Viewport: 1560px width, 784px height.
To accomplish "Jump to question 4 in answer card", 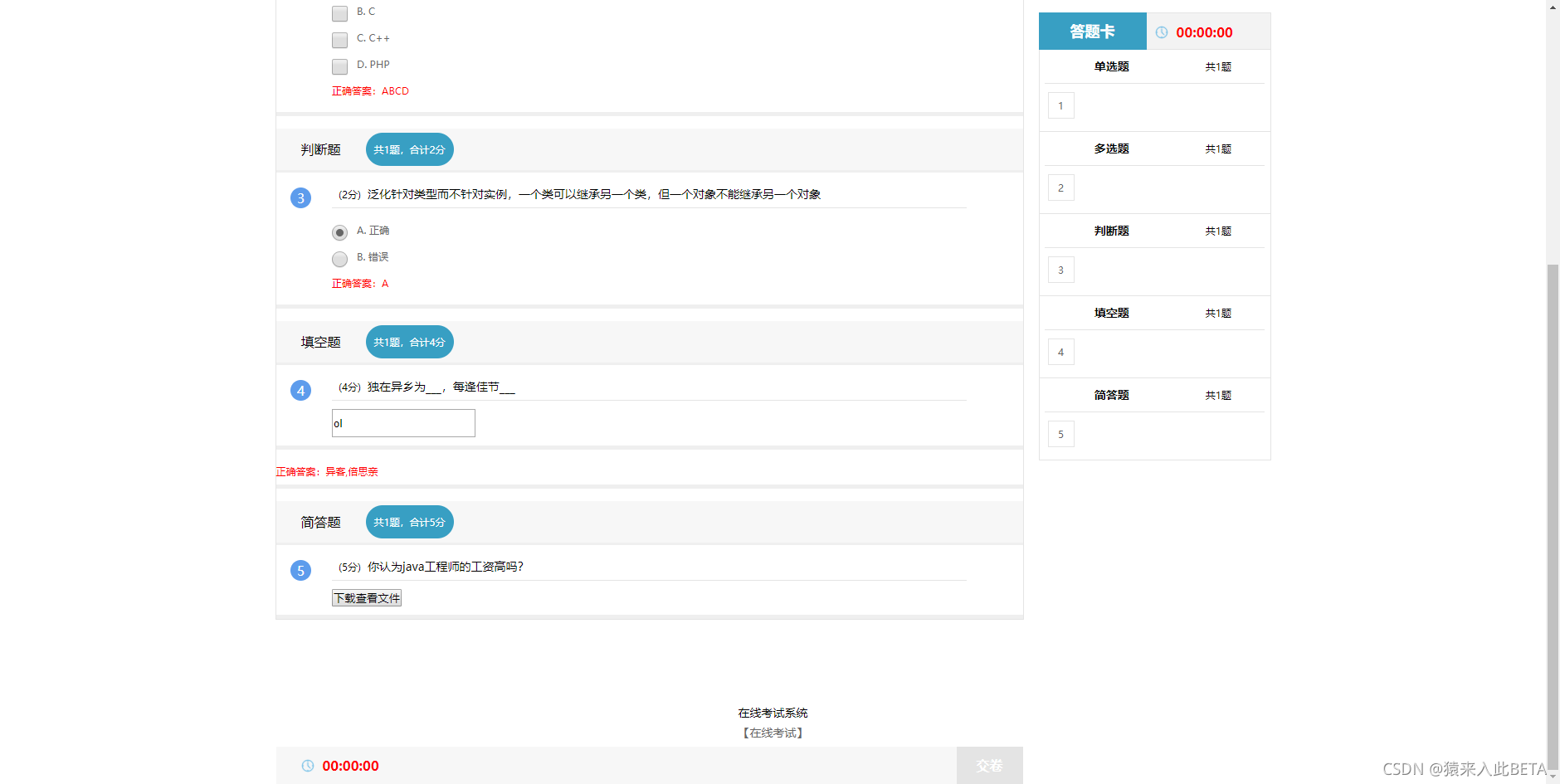I will (x=1060, y=352).
